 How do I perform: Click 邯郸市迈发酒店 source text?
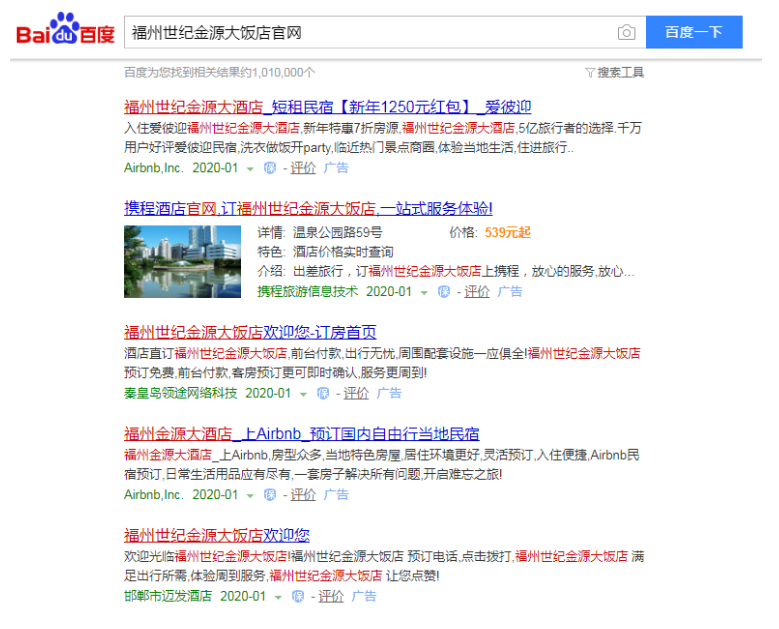pyautogui.click(x=168, y=596)
